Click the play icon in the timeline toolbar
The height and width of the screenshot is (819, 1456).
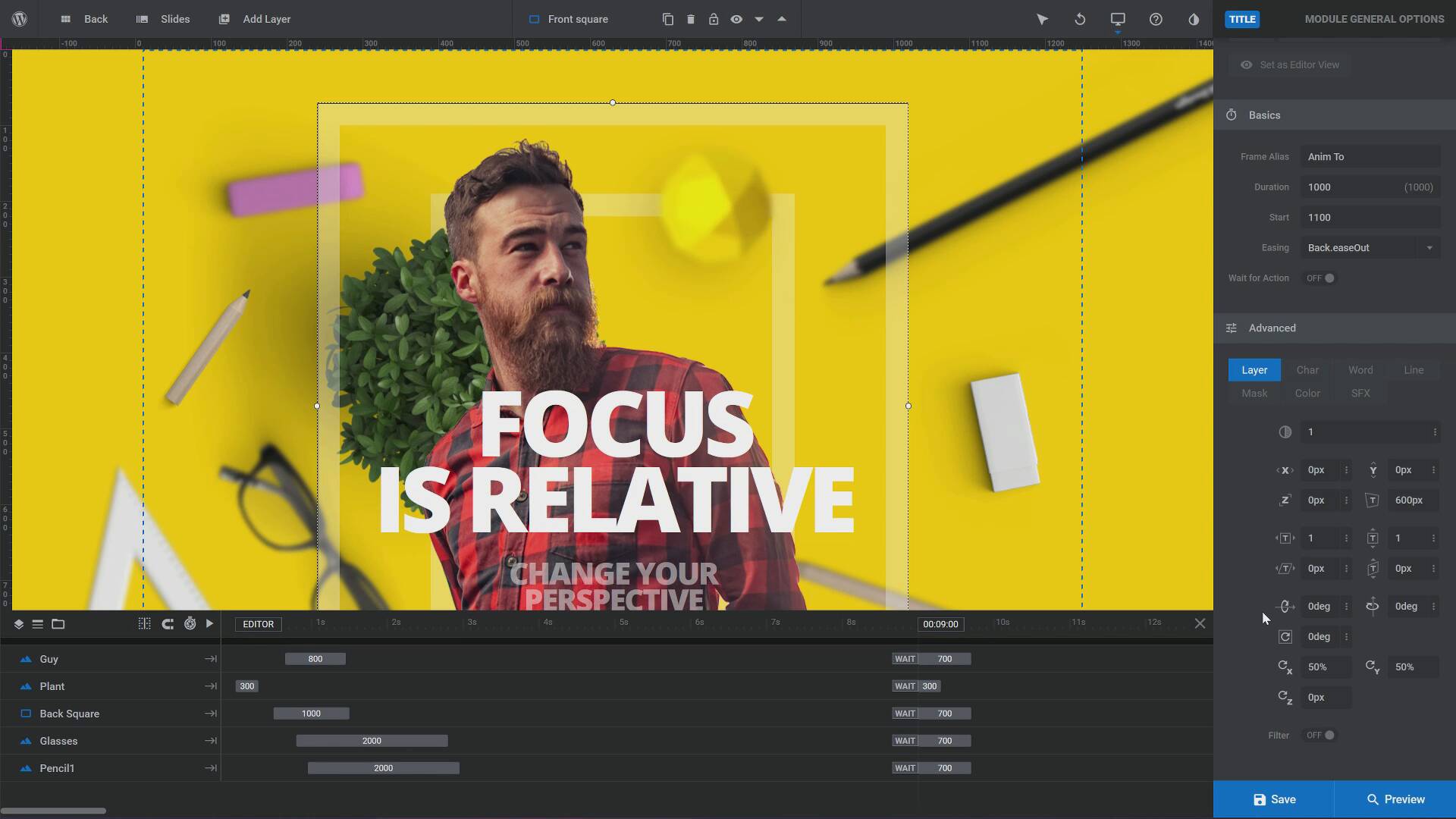[x=210, y=623]
